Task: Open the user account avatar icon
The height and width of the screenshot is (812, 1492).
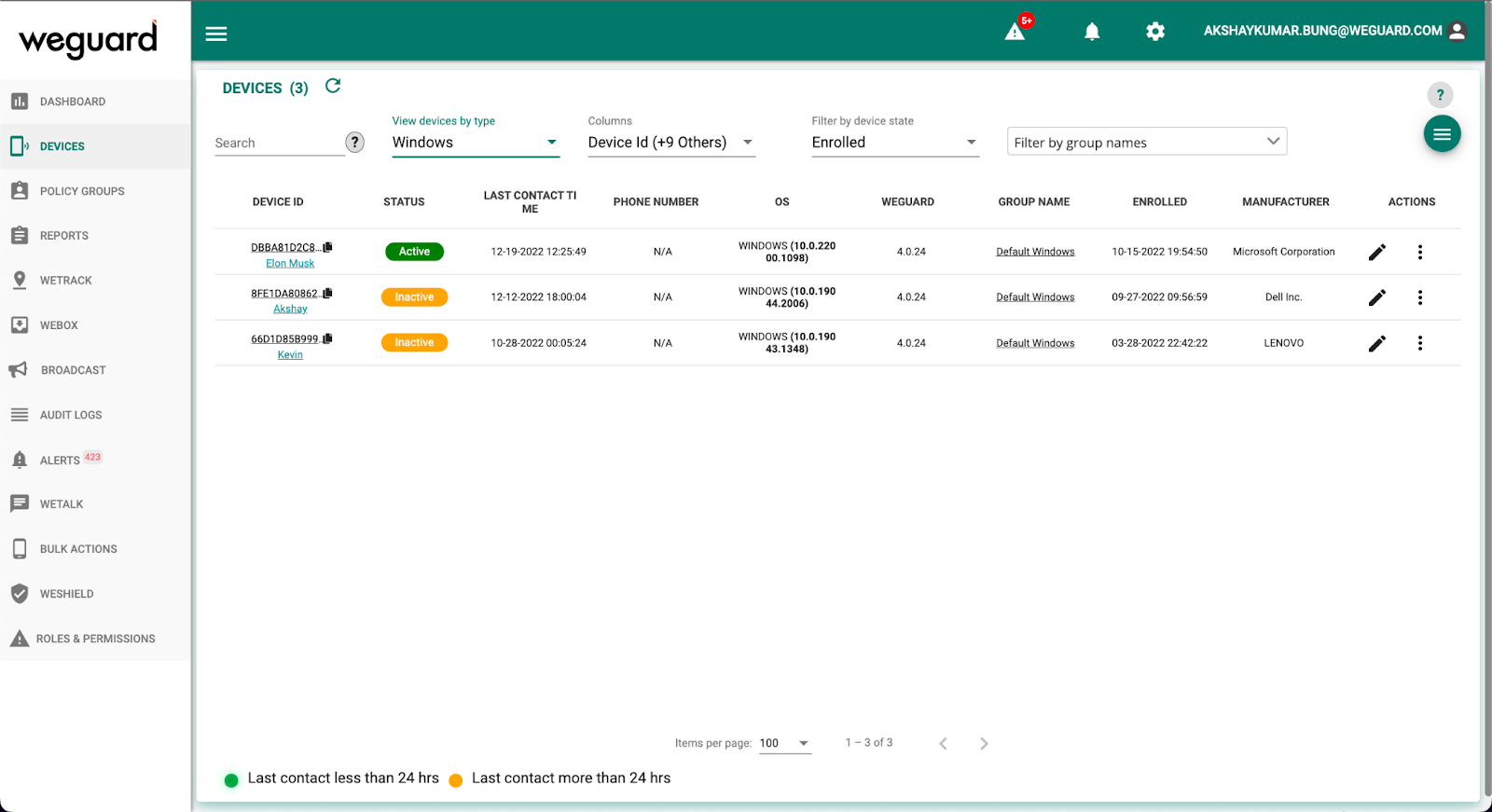Action: pyautogui.click(x=1457, y=31)
